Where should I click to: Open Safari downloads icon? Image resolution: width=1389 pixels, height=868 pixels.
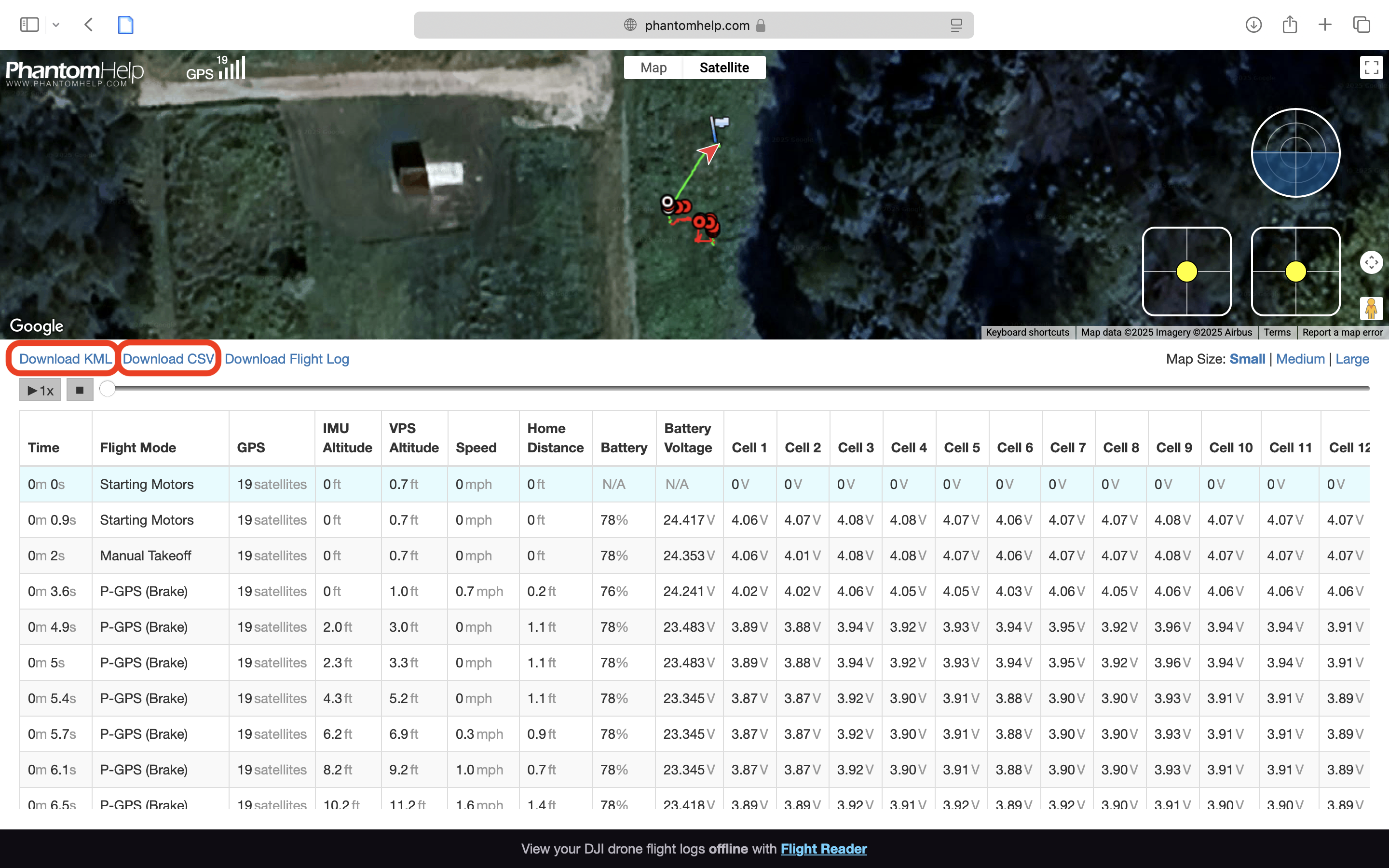[1253, 25]
